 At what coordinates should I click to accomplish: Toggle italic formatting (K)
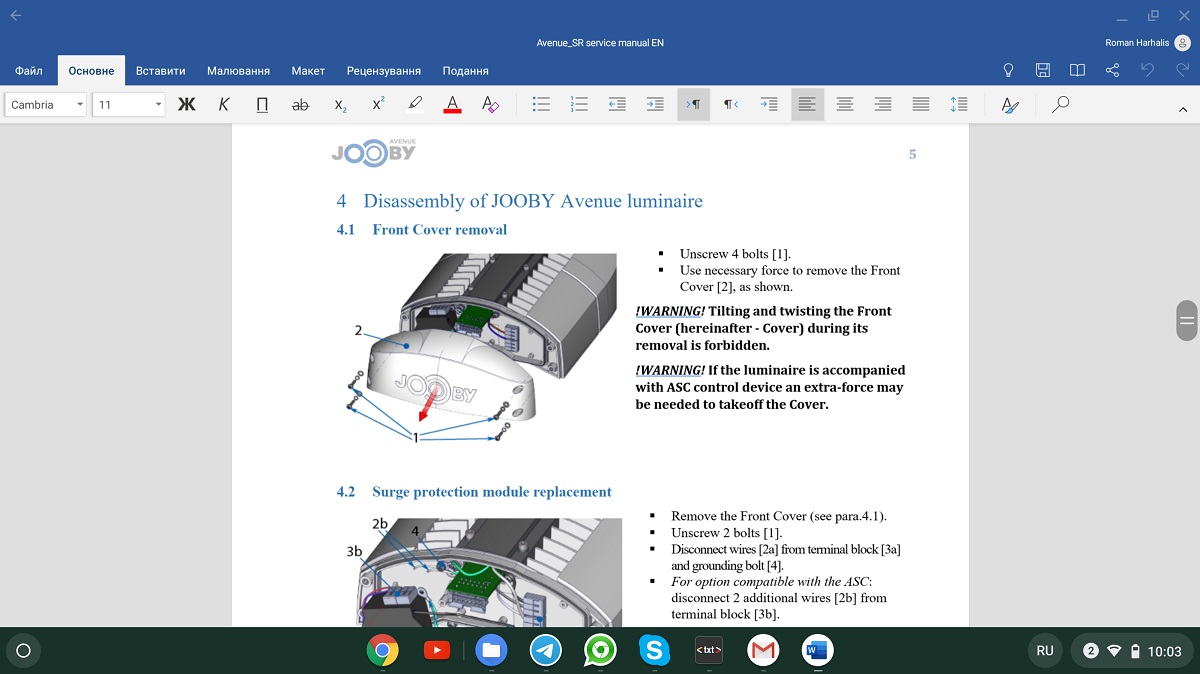pyautogui.click(x=224, y=104)
